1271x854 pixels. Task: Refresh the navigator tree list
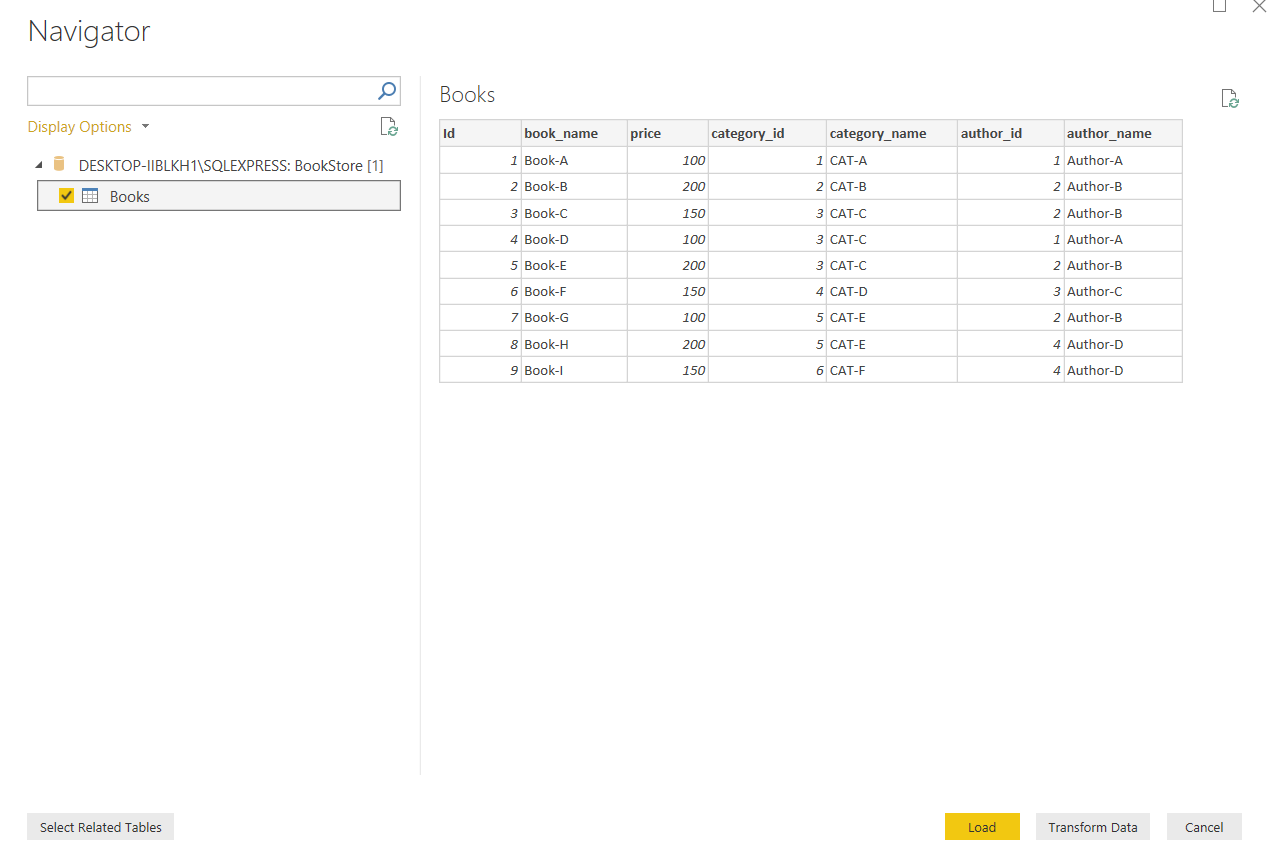point(389,127)
